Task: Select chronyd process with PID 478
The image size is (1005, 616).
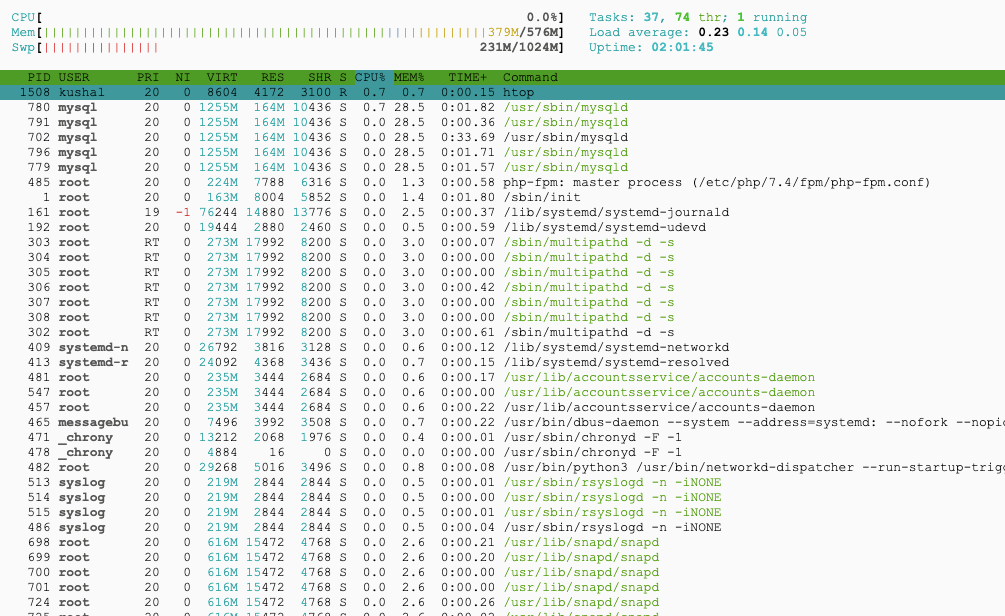Action: pyautogui.click(x=502, y=453)
